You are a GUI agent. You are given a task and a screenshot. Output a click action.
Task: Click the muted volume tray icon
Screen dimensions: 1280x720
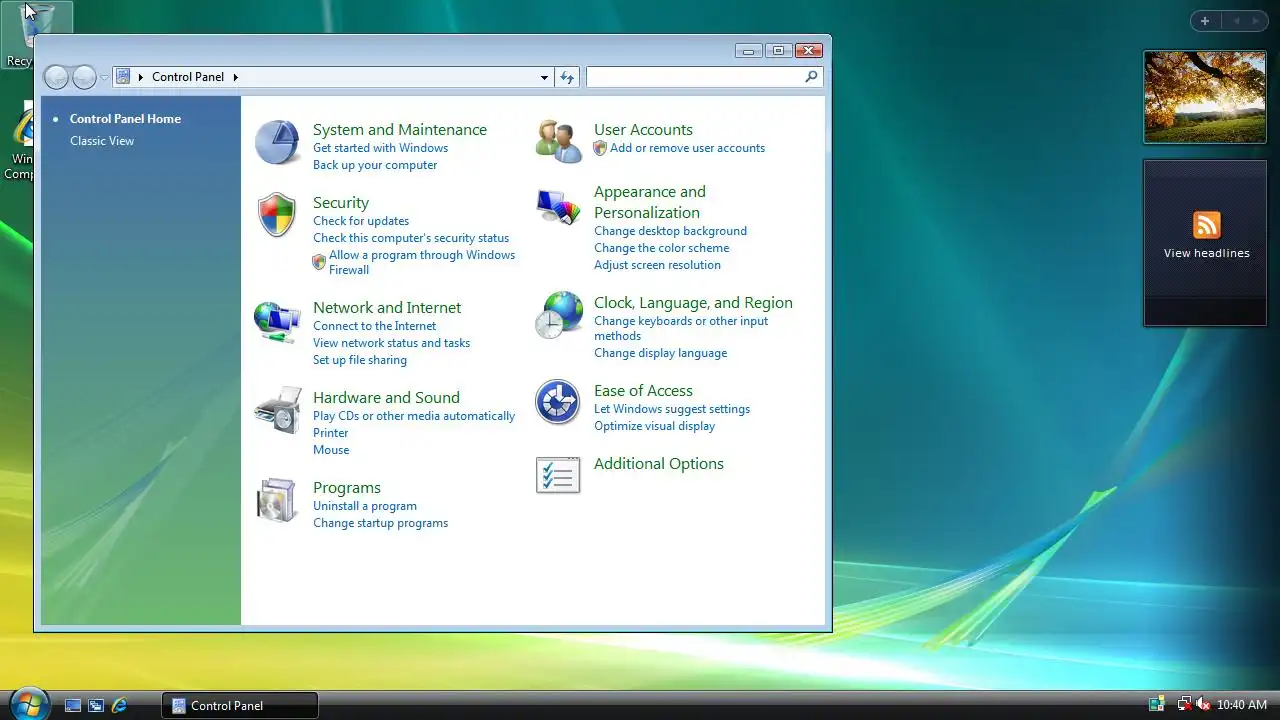pos(1202,705)
